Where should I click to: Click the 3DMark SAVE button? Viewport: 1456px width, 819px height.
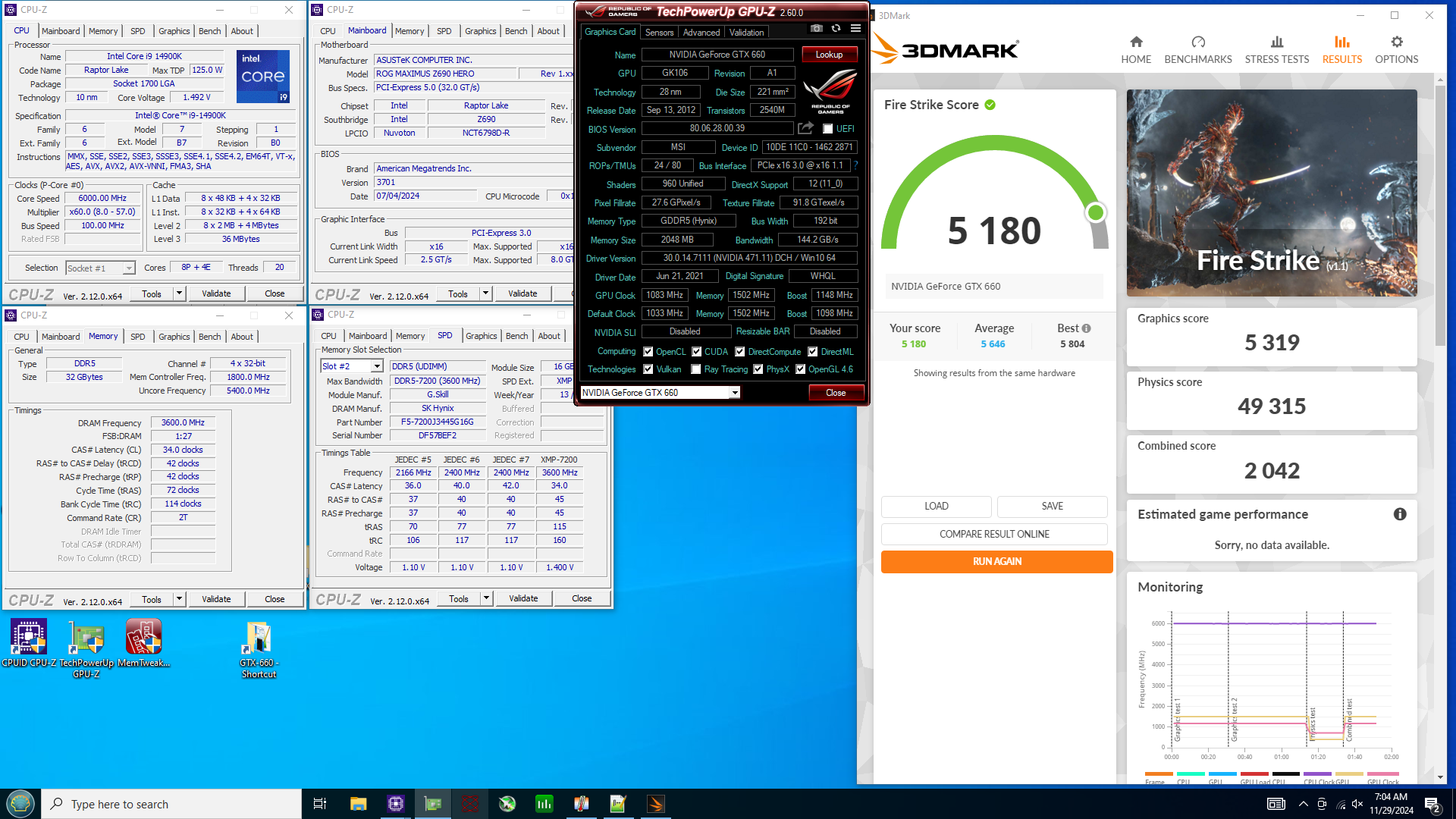click(x=1052, y=506)
